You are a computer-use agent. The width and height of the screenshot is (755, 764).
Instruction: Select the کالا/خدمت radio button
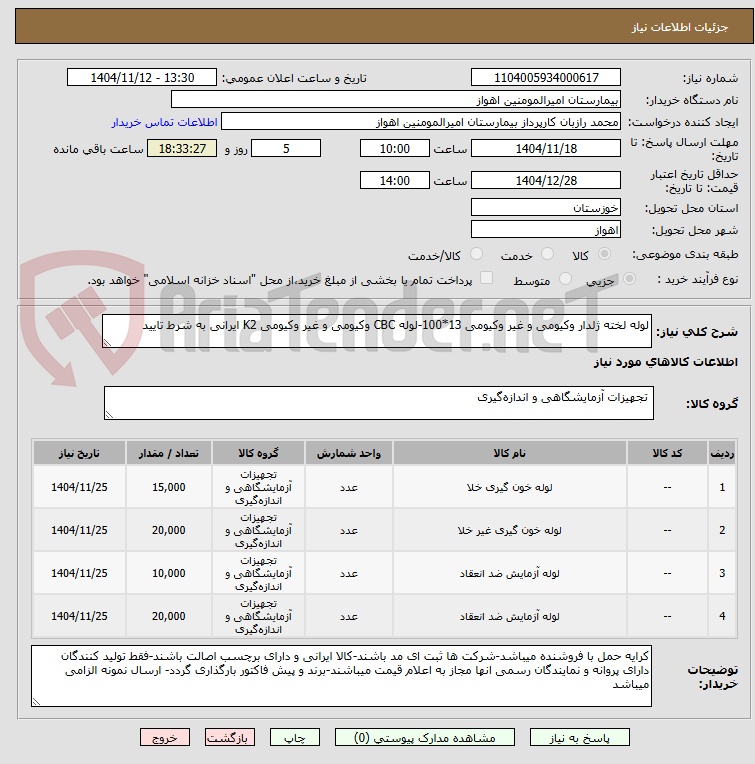pos(476,253)
